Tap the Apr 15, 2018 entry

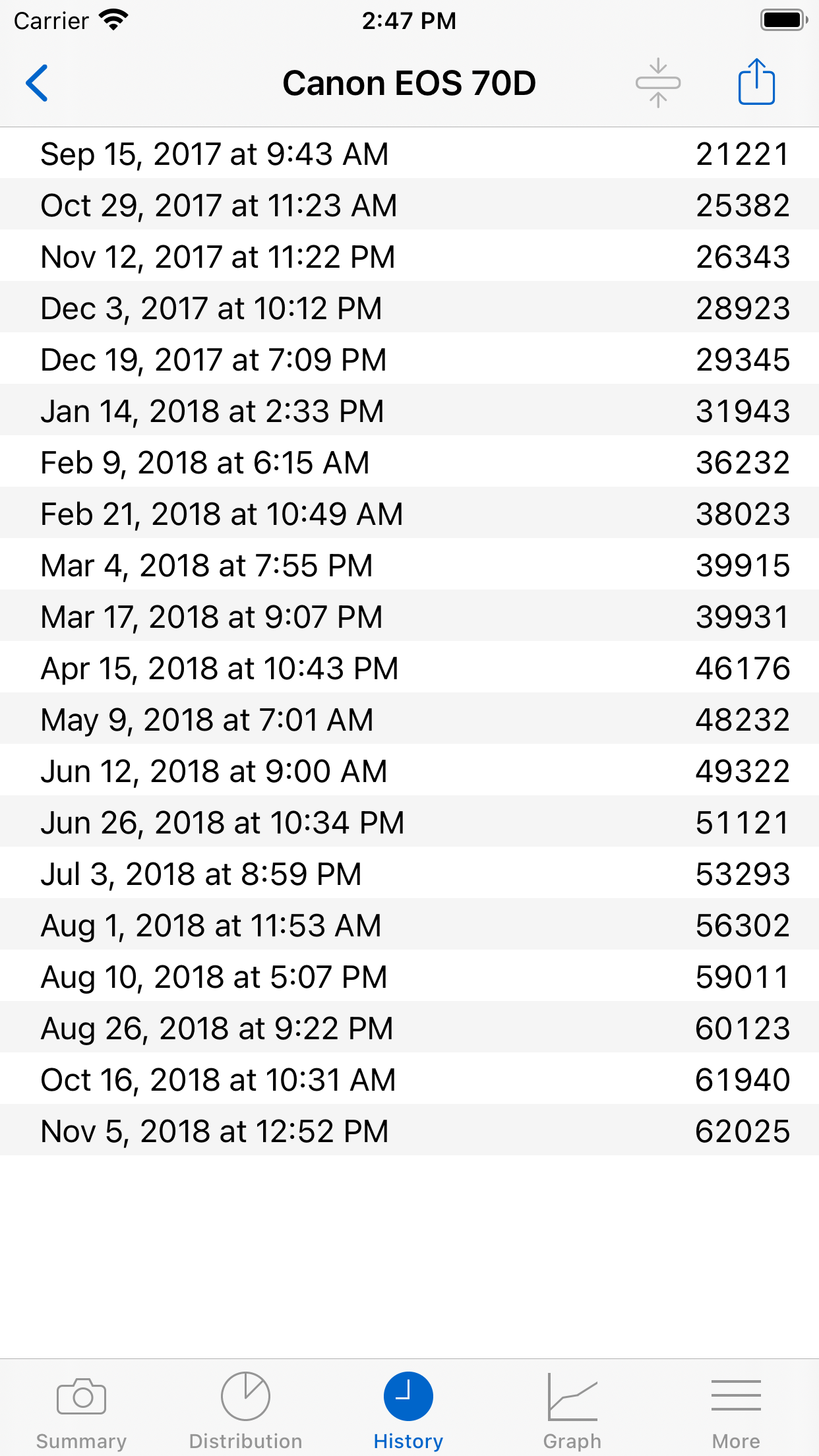[409, 668]
